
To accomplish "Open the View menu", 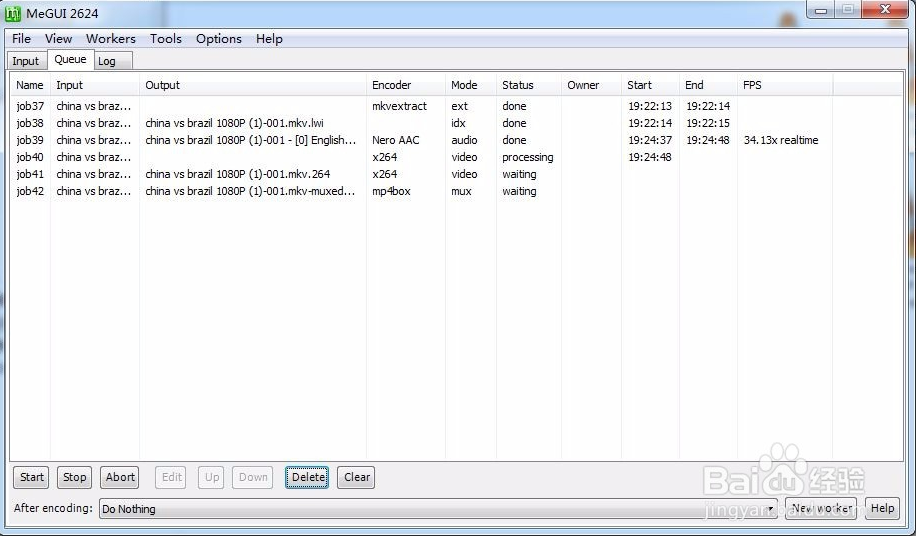I will (58, 39).
